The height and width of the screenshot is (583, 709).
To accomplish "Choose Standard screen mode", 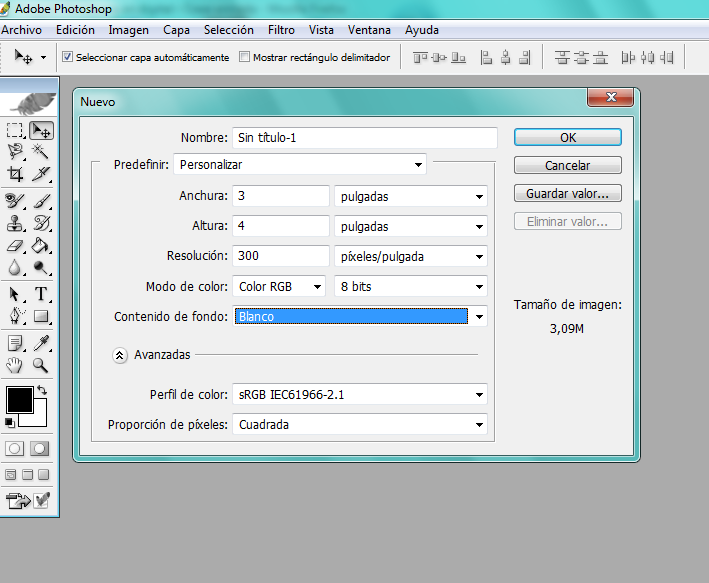I will [x=10, y=474].
